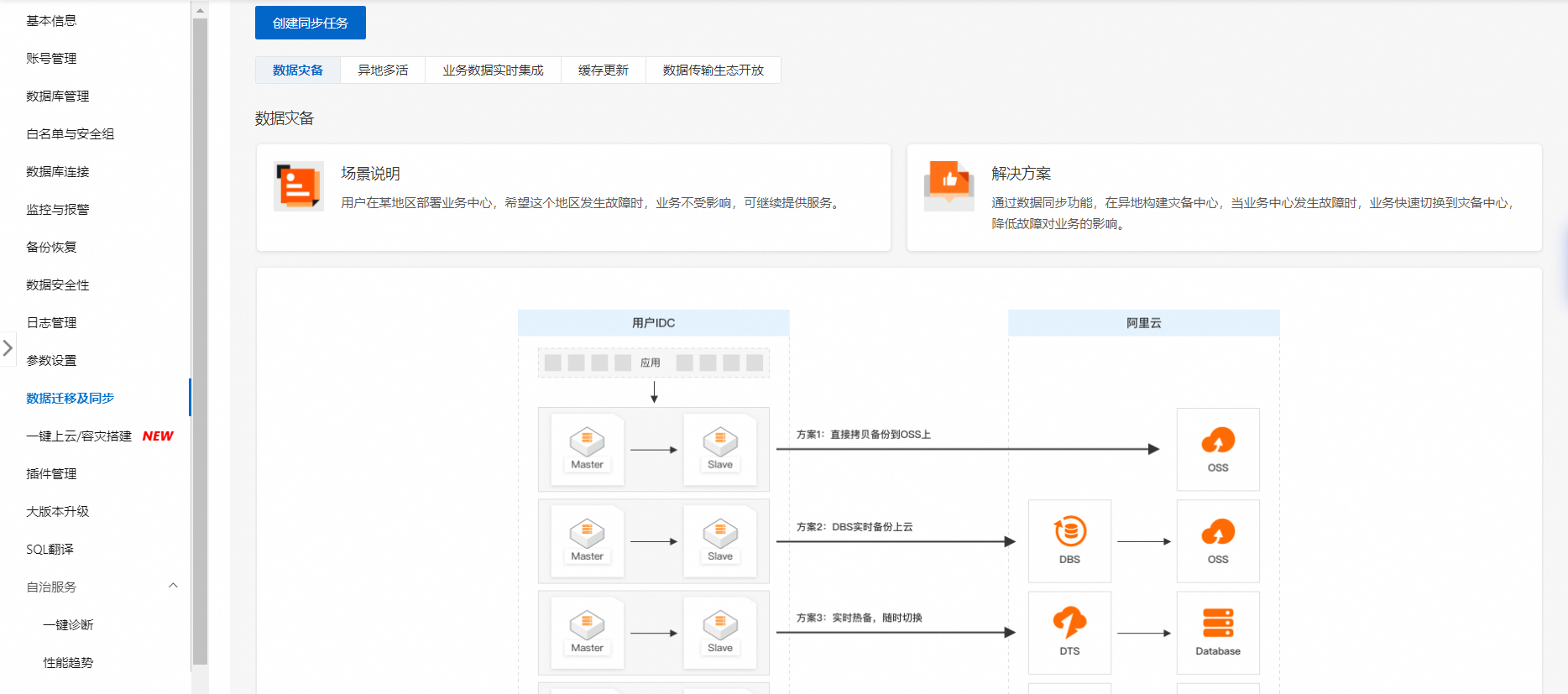Click the NEW badge in the sidebar
Viewport: 1568px width, 694px height.
point(158,436)
